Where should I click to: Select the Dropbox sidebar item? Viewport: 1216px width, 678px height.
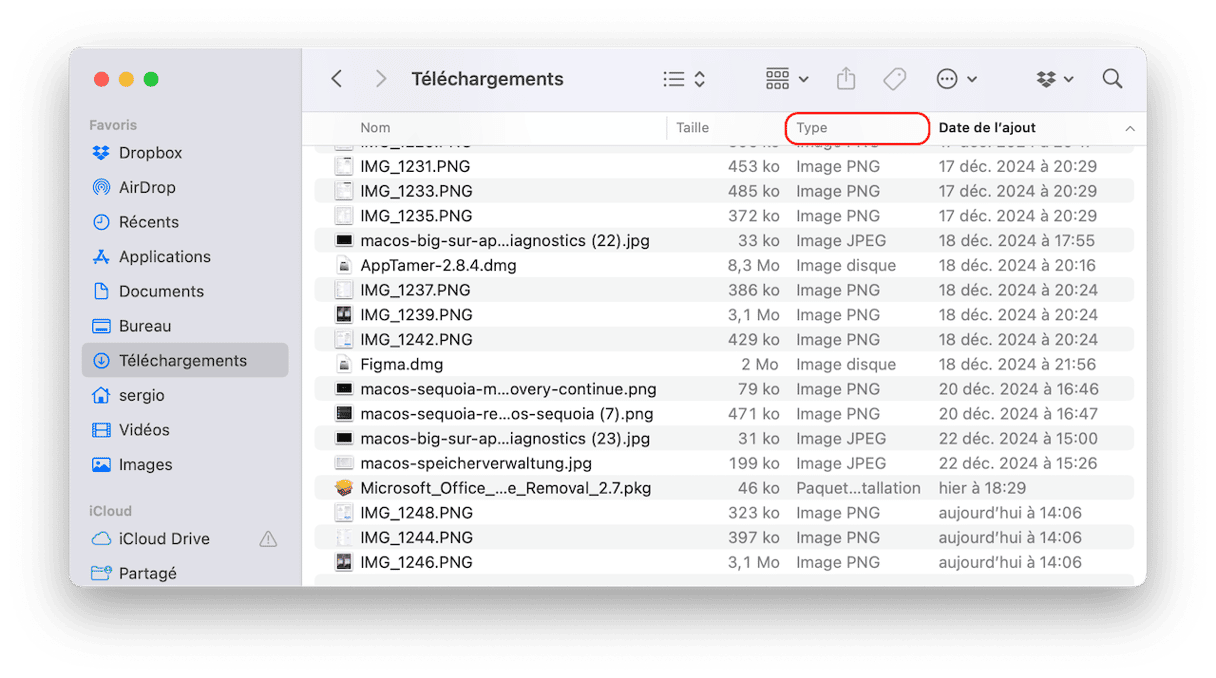click(150, 153)
